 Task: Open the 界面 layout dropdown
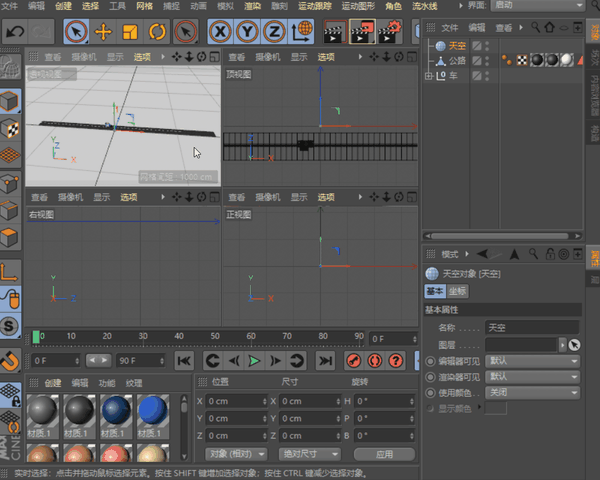(x=535, y=6)
